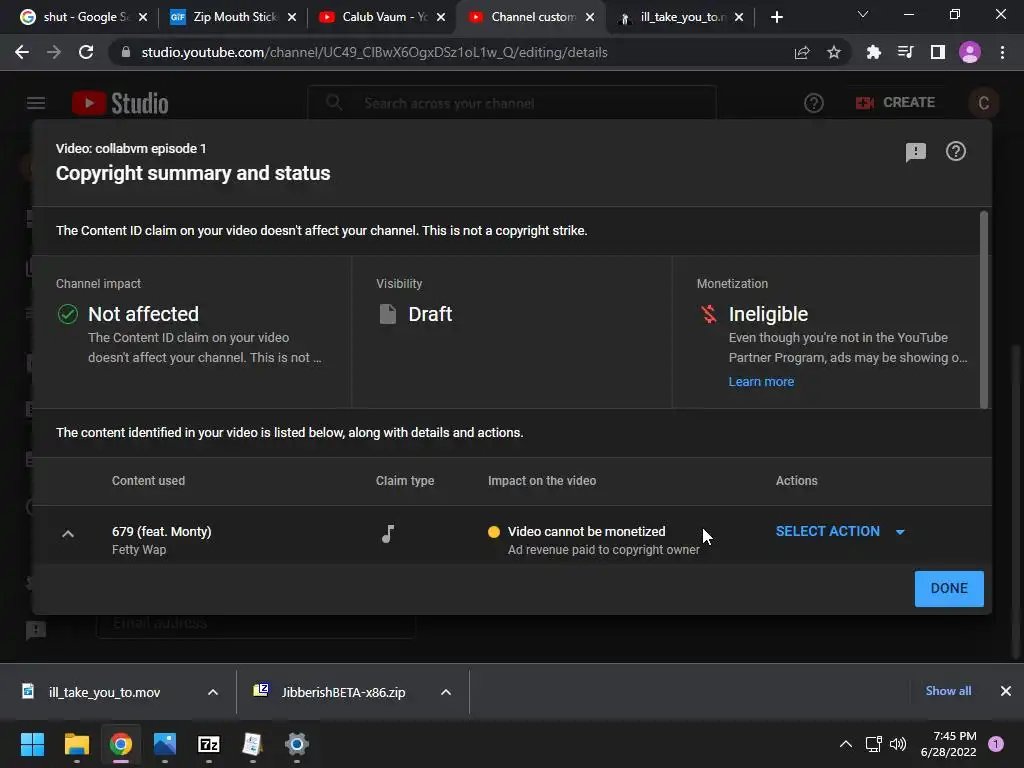Open the Chrome extensions puzzle icon
This screenshot has height=768, width=1024.
[873, 52]
